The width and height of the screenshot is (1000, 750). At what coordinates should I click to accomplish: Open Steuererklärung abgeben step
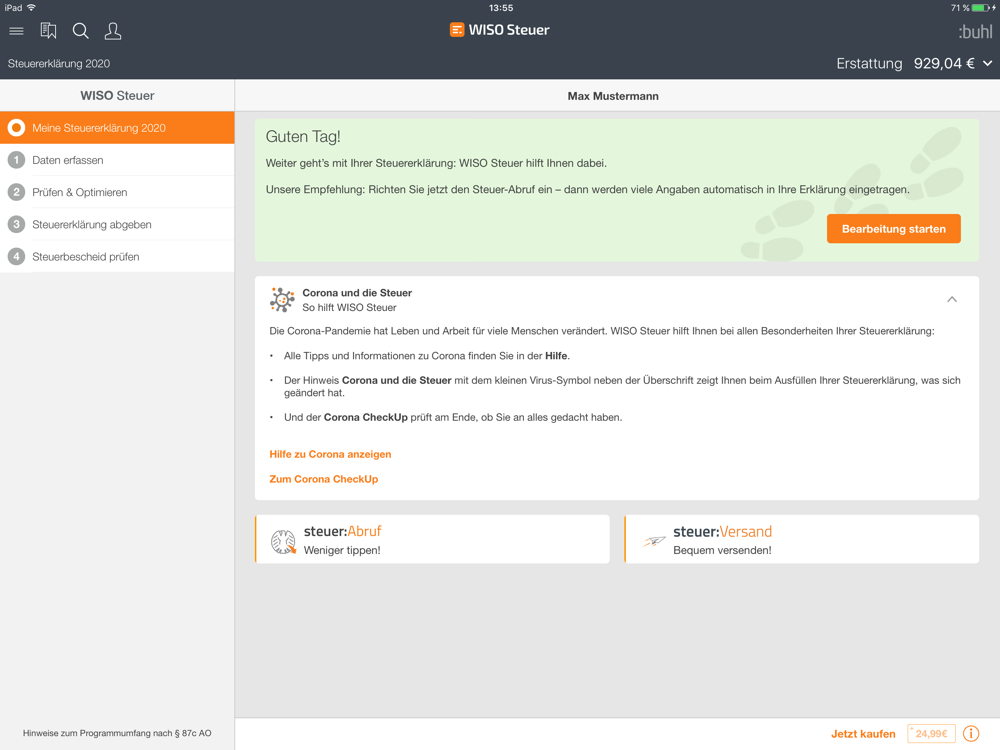(x=117, y=224)
